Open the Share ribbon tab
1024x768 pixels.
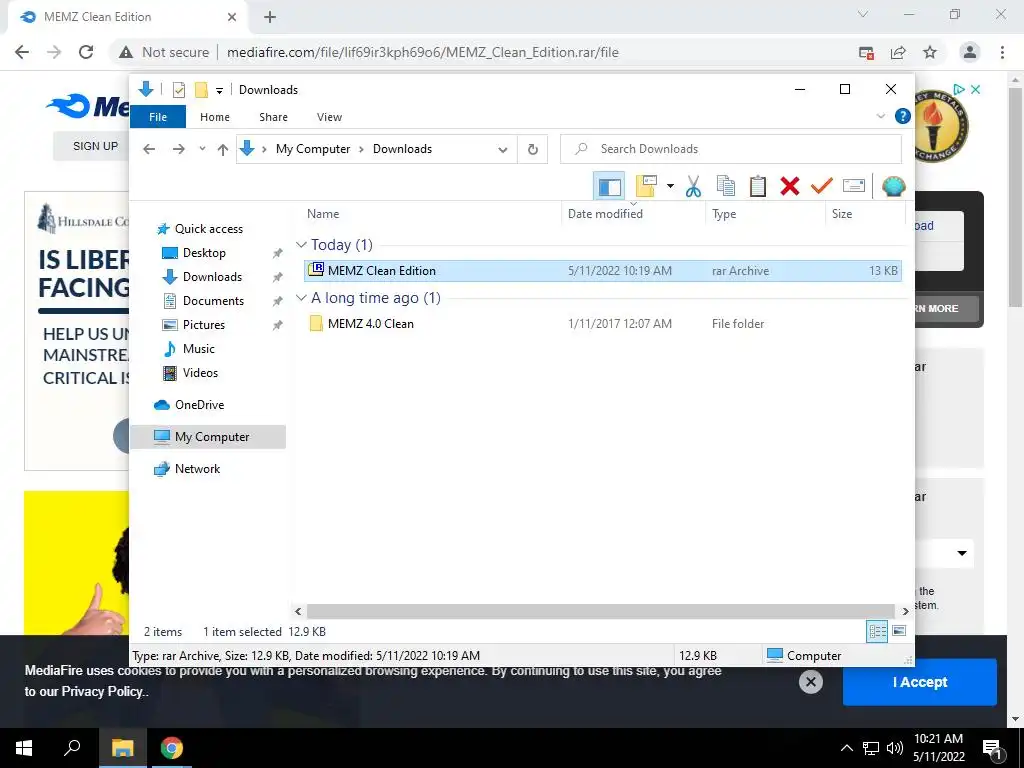point(273,117)
